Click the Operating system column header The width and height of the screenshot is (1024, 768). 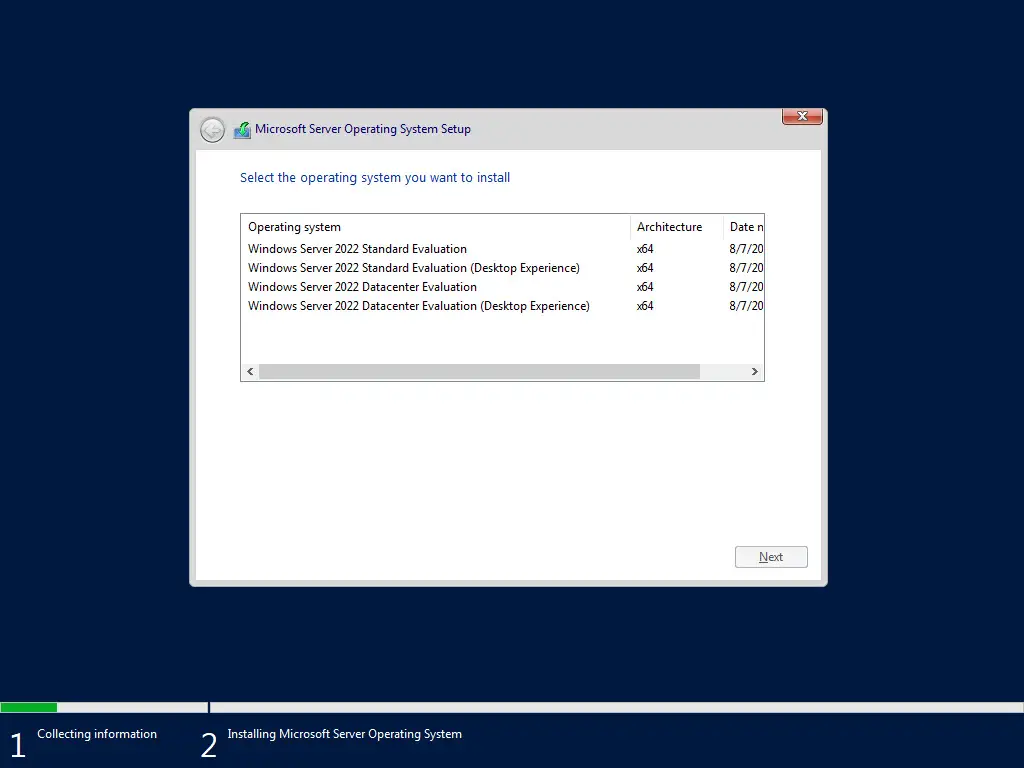tap(294, 226)
